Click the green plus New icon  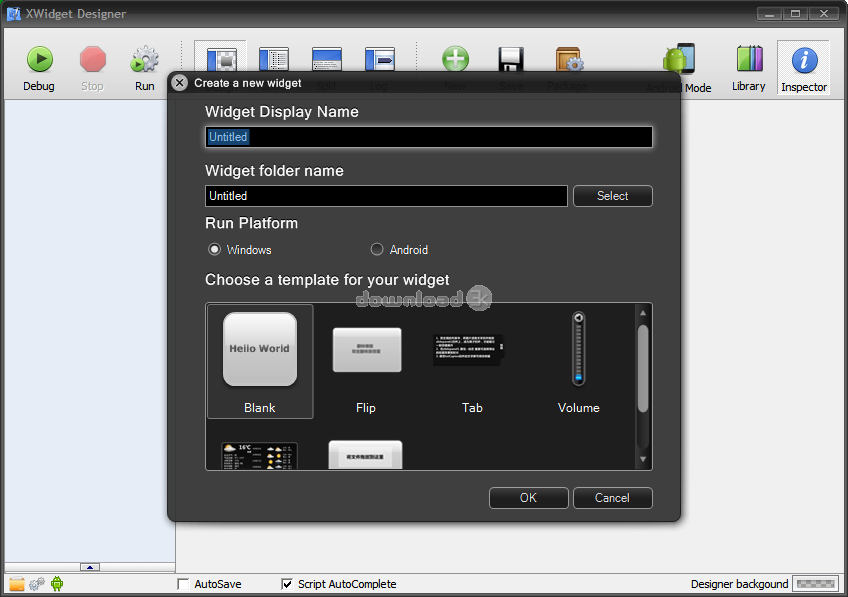(x=455, y=59)
